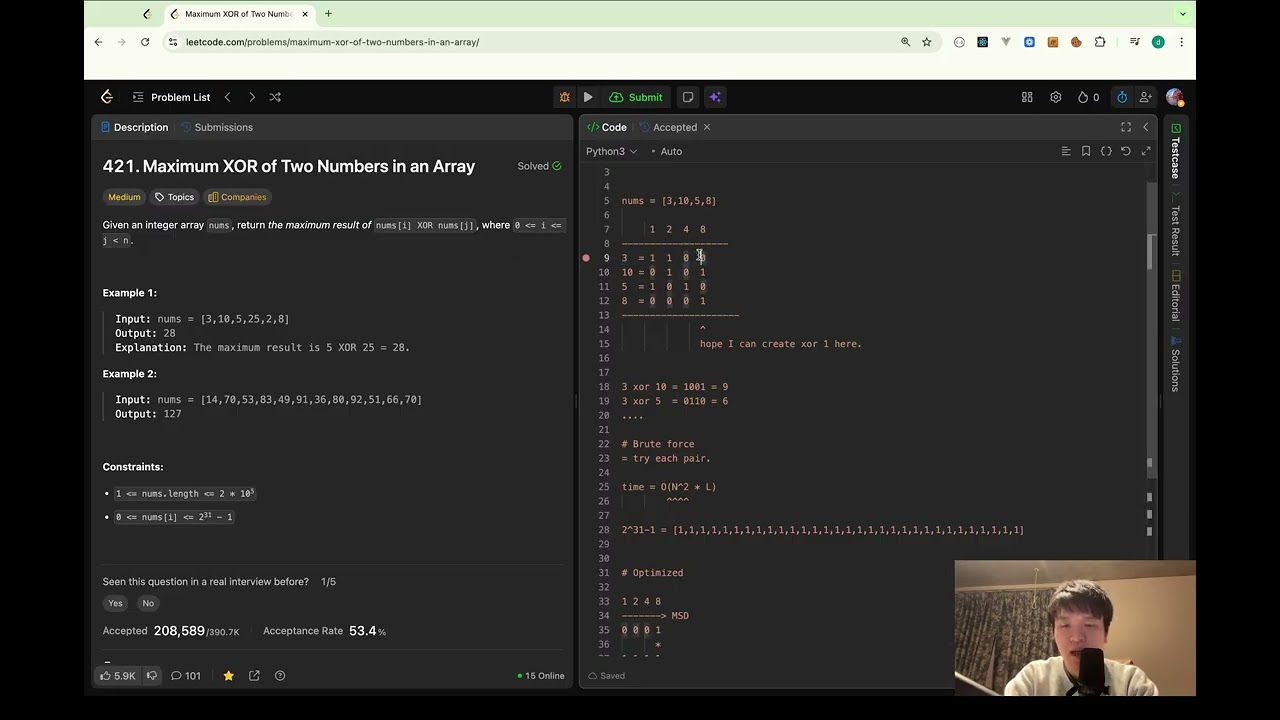This screenshot has height=720, width=1280.
Task: Open the browser zoom magnifier icon
Action: click(906, 42)
